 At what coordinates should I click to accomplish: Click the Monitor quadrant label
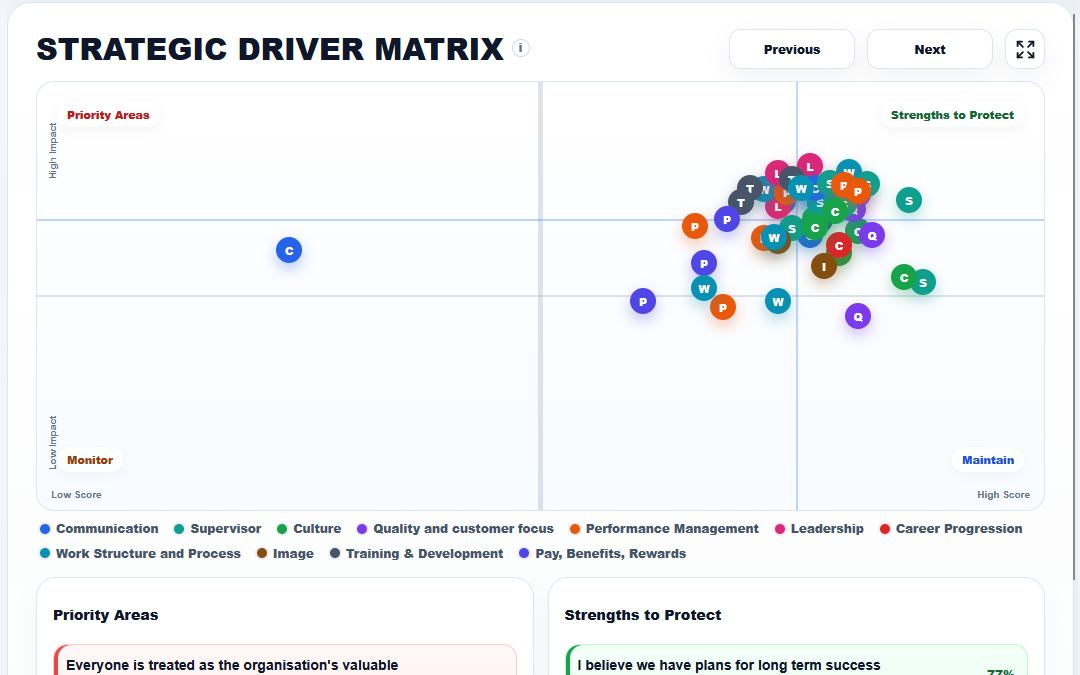click(x=90, y=460)
